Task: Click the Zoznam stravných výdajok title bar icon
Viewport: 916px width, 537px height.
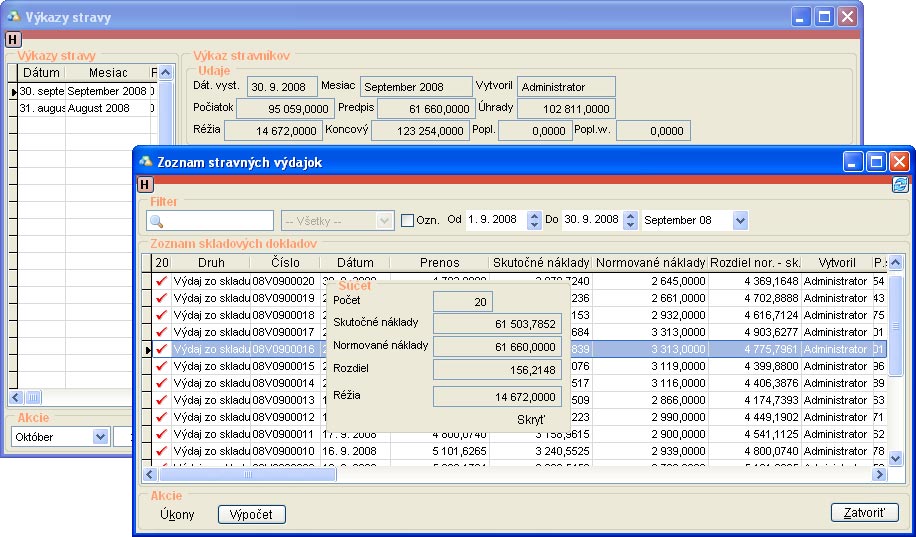Action: click(146, 161)
